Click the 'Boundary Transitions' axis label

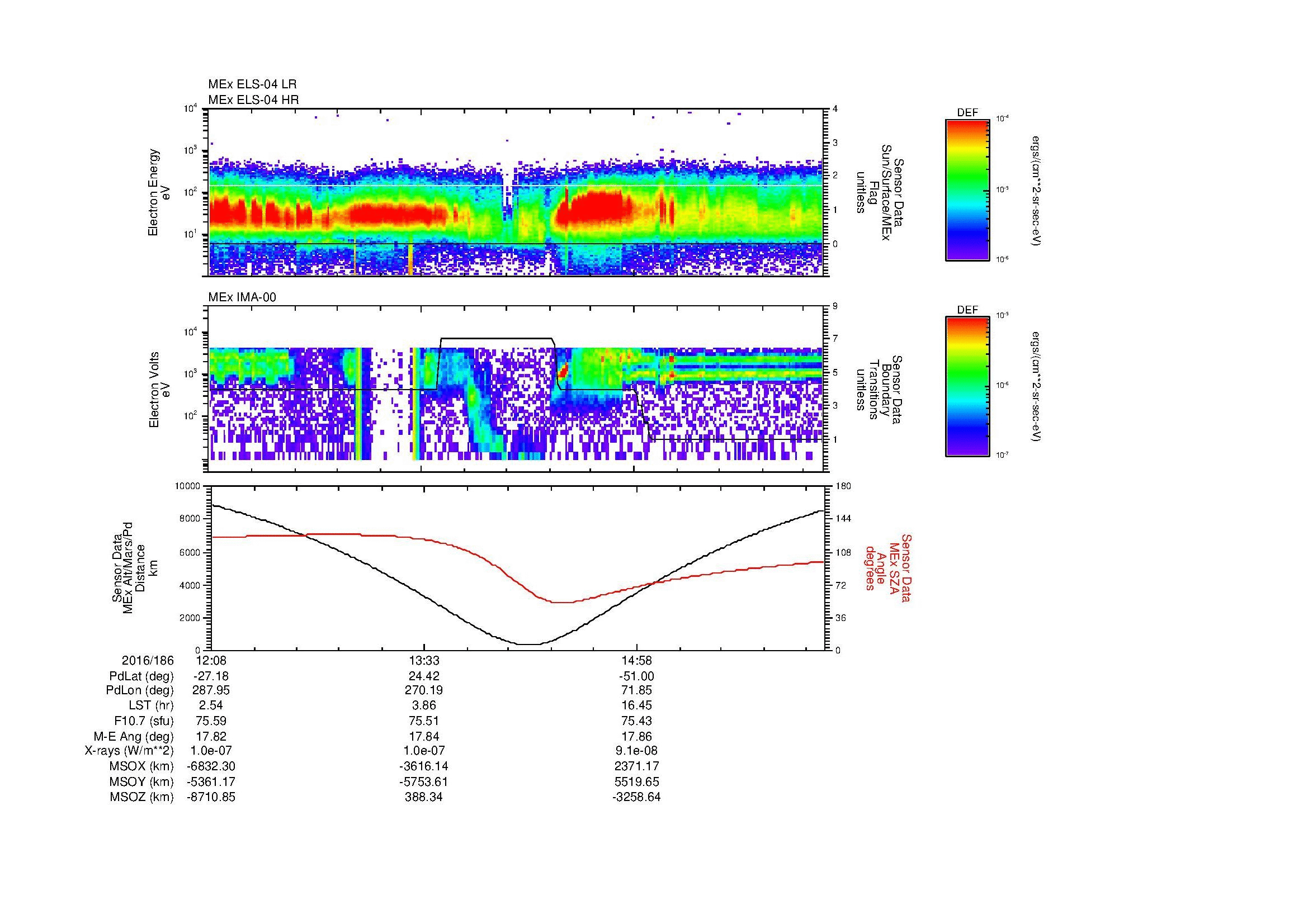tap(879, 390)
